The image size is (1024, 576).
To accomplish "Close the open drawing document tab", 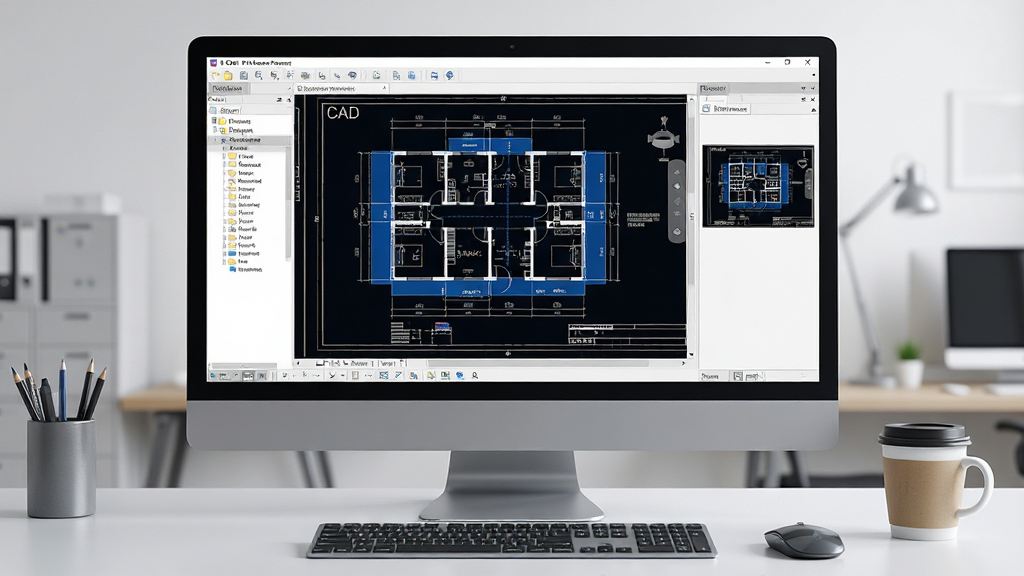I will tap(384, 88).
